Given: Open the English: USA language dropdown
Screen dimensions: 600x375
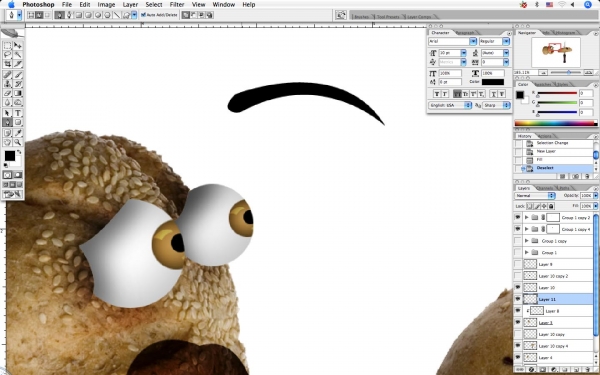Looking at the screenshot, I should tap(450, 105).
